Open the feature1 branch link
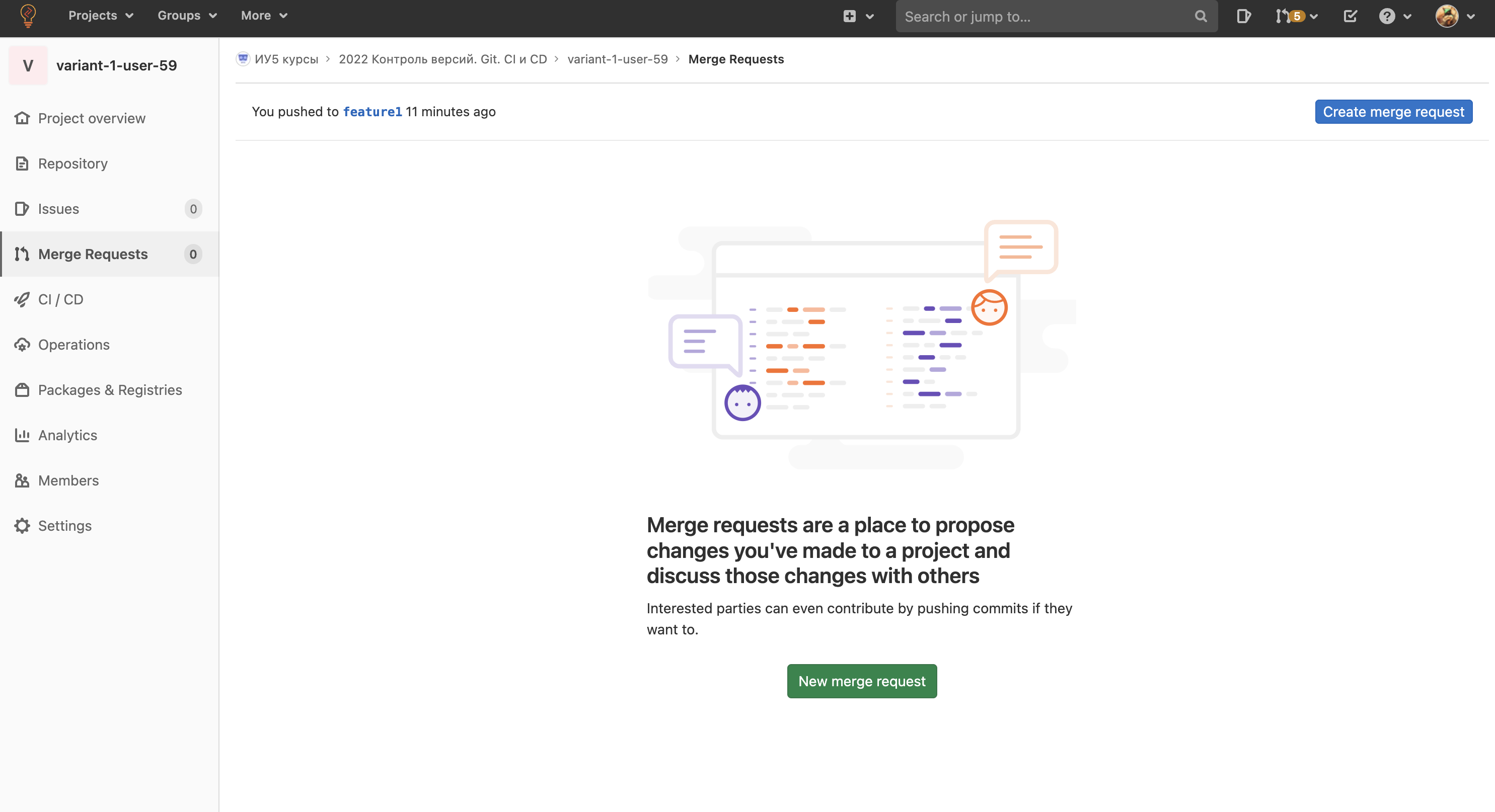 pyautogui.click(x=372, y=111)
